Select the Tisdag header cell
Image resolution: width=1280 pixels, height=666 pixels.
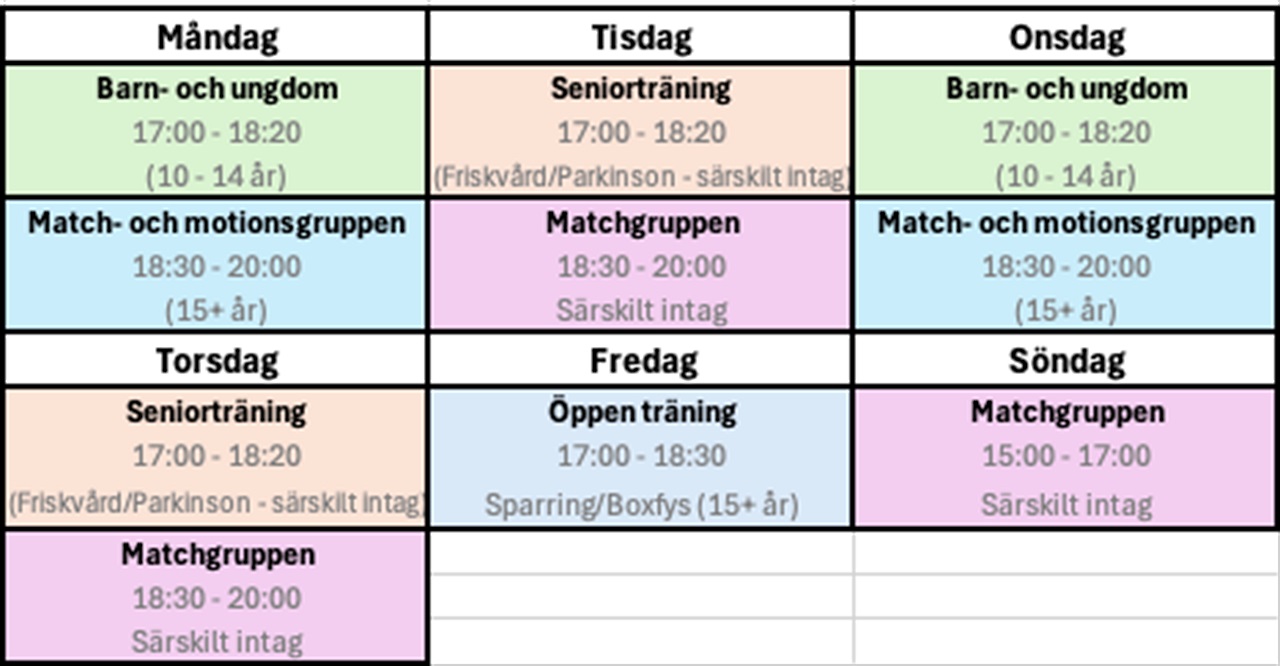click(641, 38)
